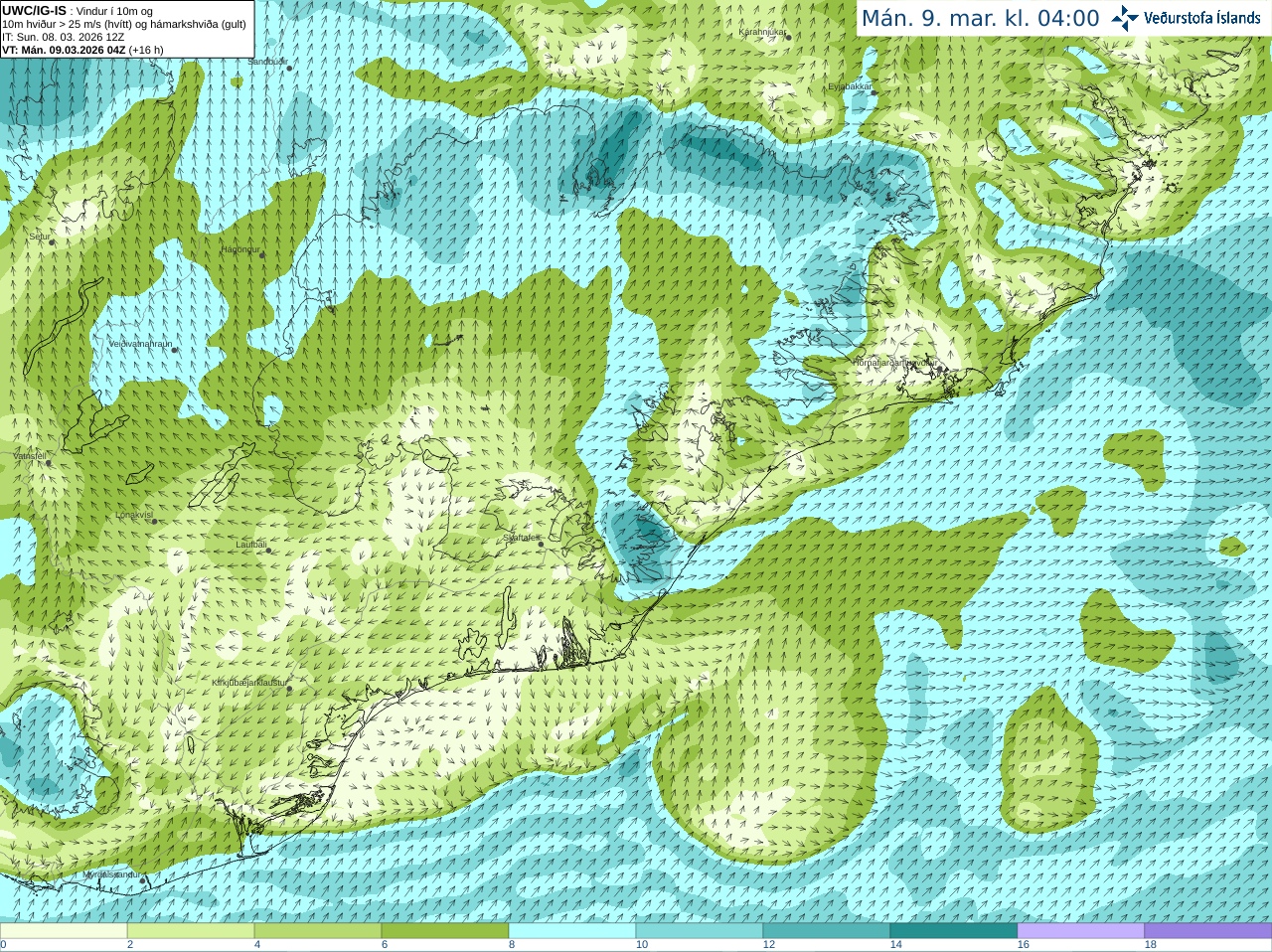1272x952 pixels.
Task: Pick the 6–8 m/s olive green swatch
Action: (445, 931)
